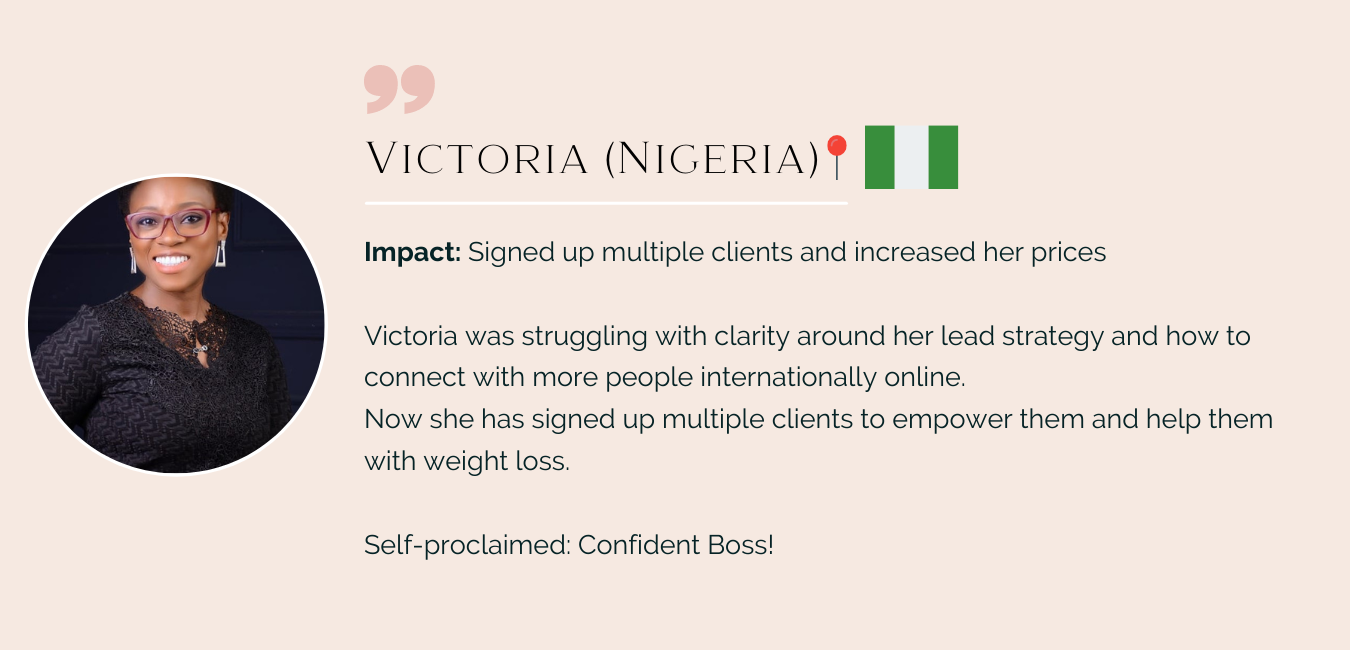This screenshot has width=1350, height=650.
Task: Click the flag's white center stripe
Action: coord(911,157)
